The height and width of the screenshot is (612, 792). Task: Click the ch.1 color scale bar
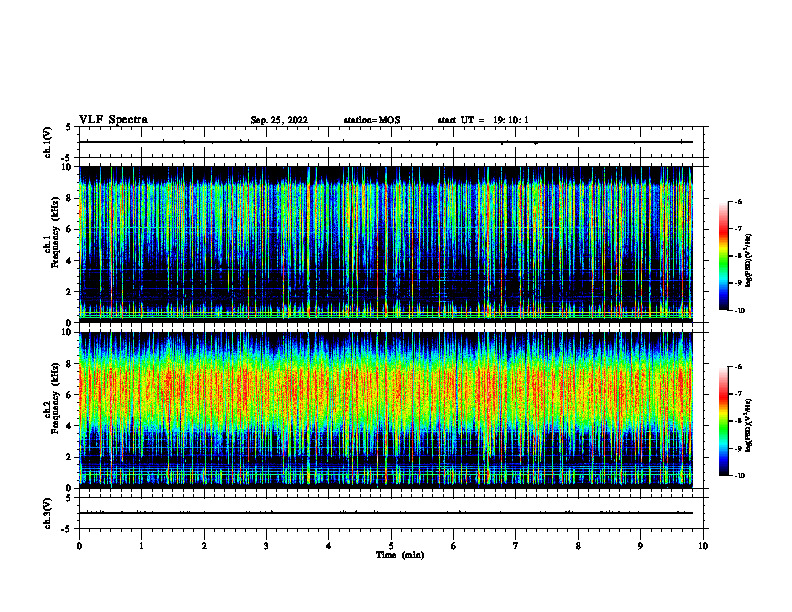coord(724,256)
